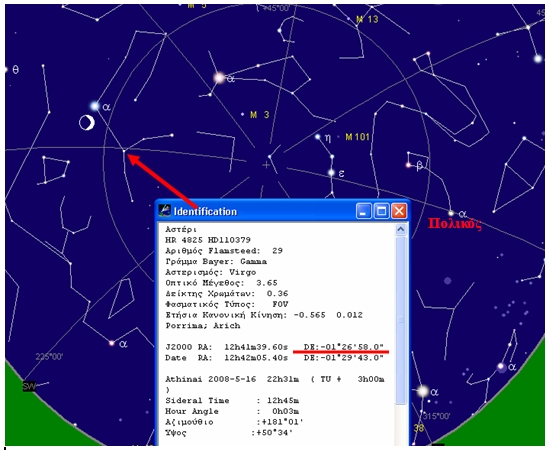Click the epsilon star below eta
This screenshot has width=550, height=450.
tap(331, 173)
